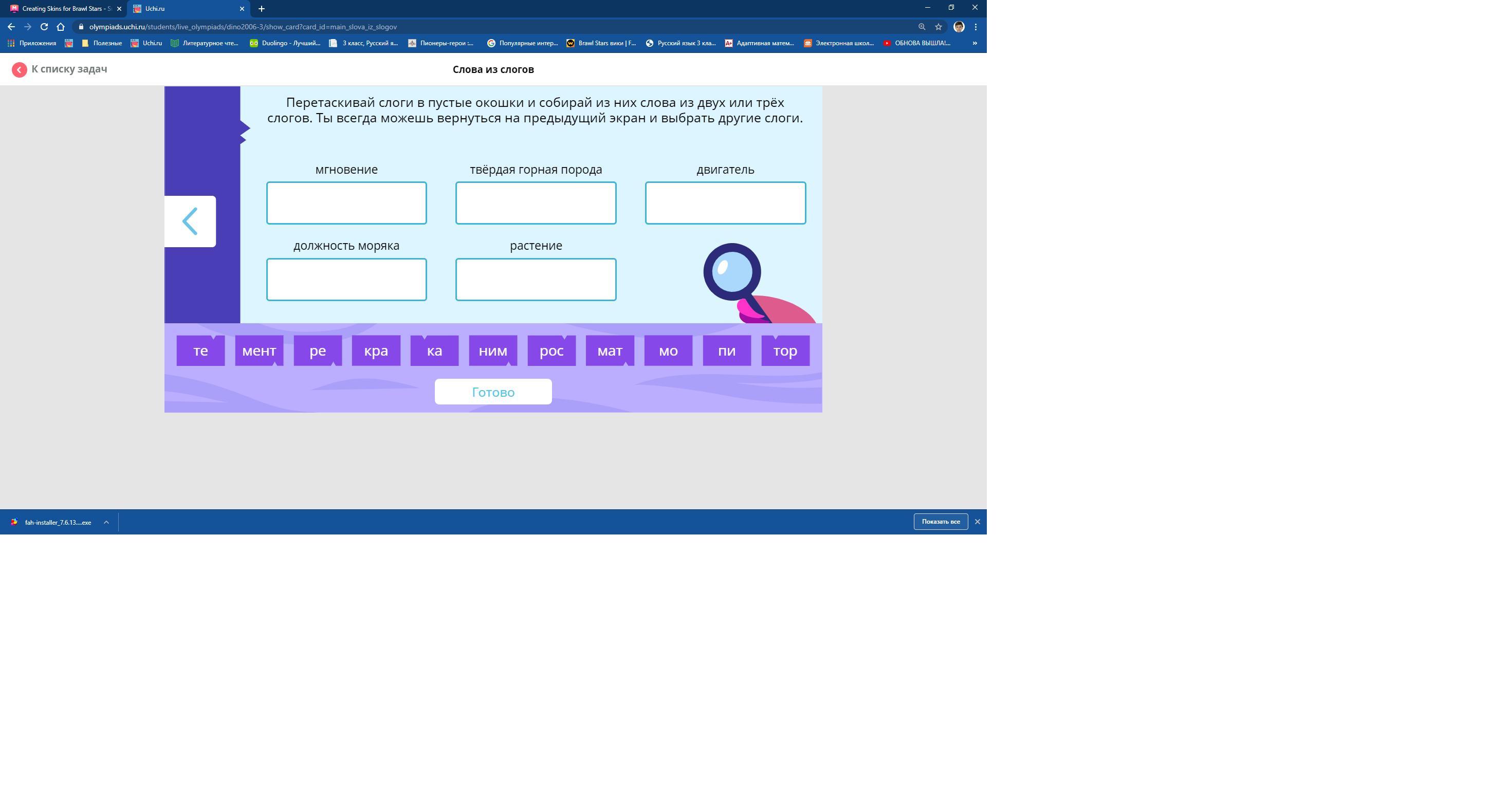
Task: Click empty box under мгновение
Action: 346,203
